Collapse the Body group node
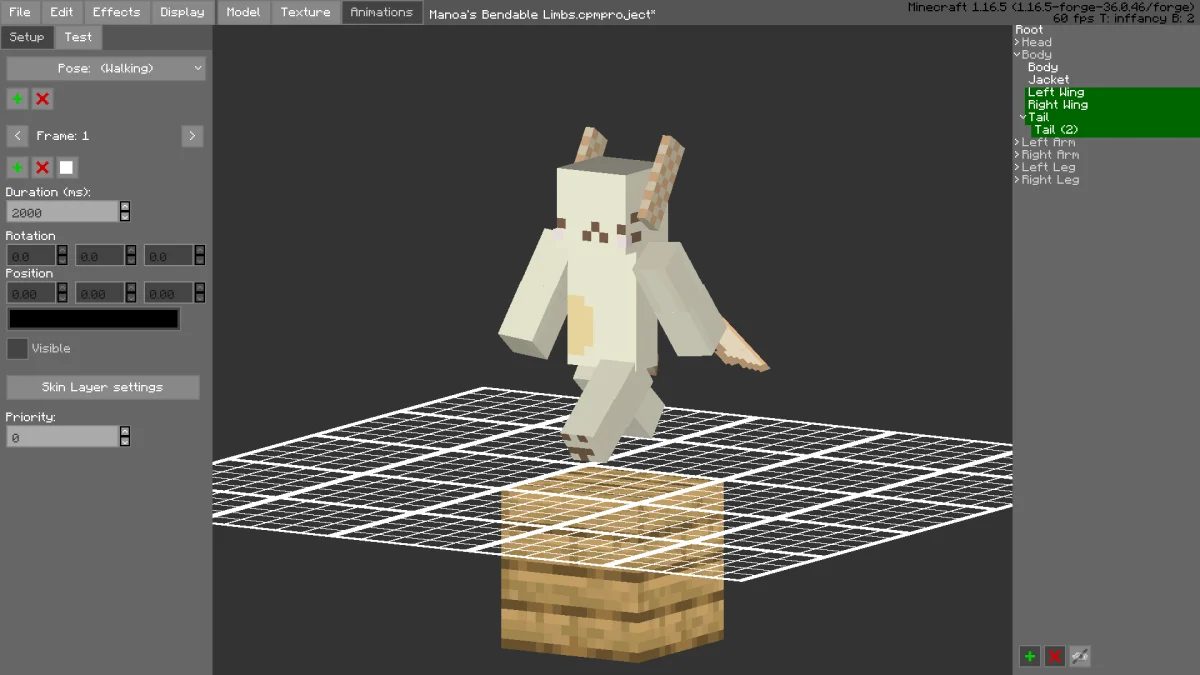 [1017, 55]
